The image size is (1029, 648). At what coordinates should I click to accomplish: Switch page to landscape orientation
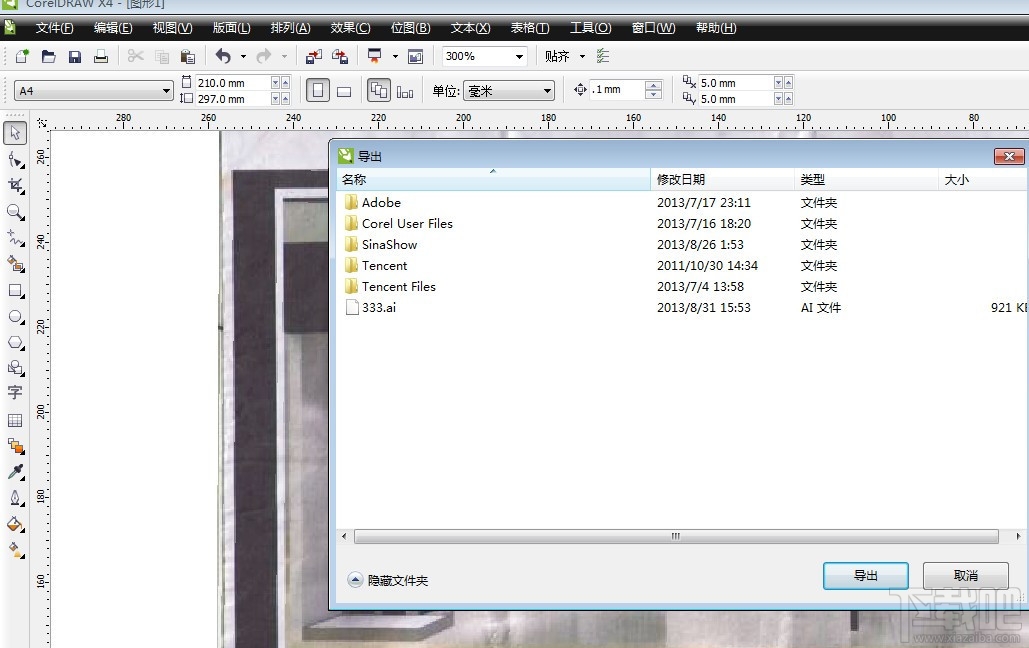point(343,90)
